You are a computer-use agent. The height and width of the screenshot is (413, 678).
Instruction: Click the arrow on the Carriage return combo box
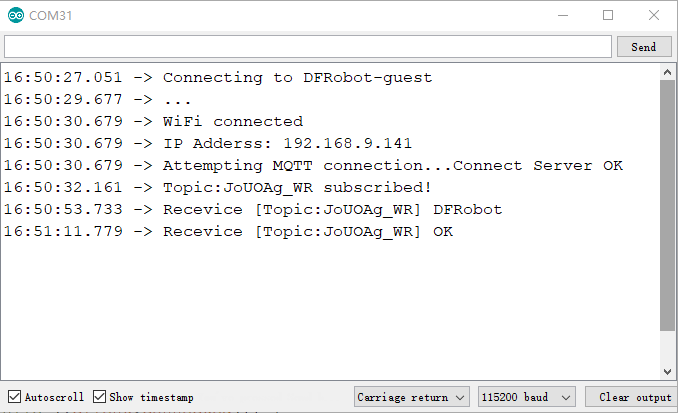pyautogui.click(x=460, y=397)
